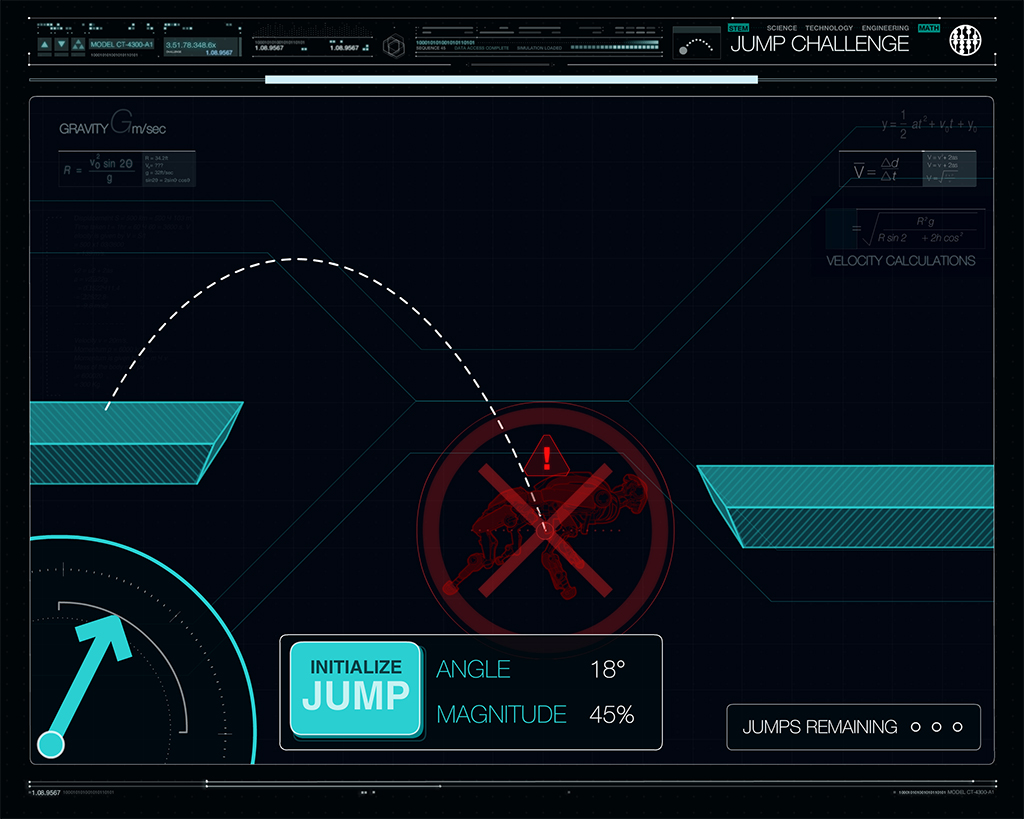Click the VELOCITY CALCULATIONS label
The image size is (1024, 819).
[901, 261]
